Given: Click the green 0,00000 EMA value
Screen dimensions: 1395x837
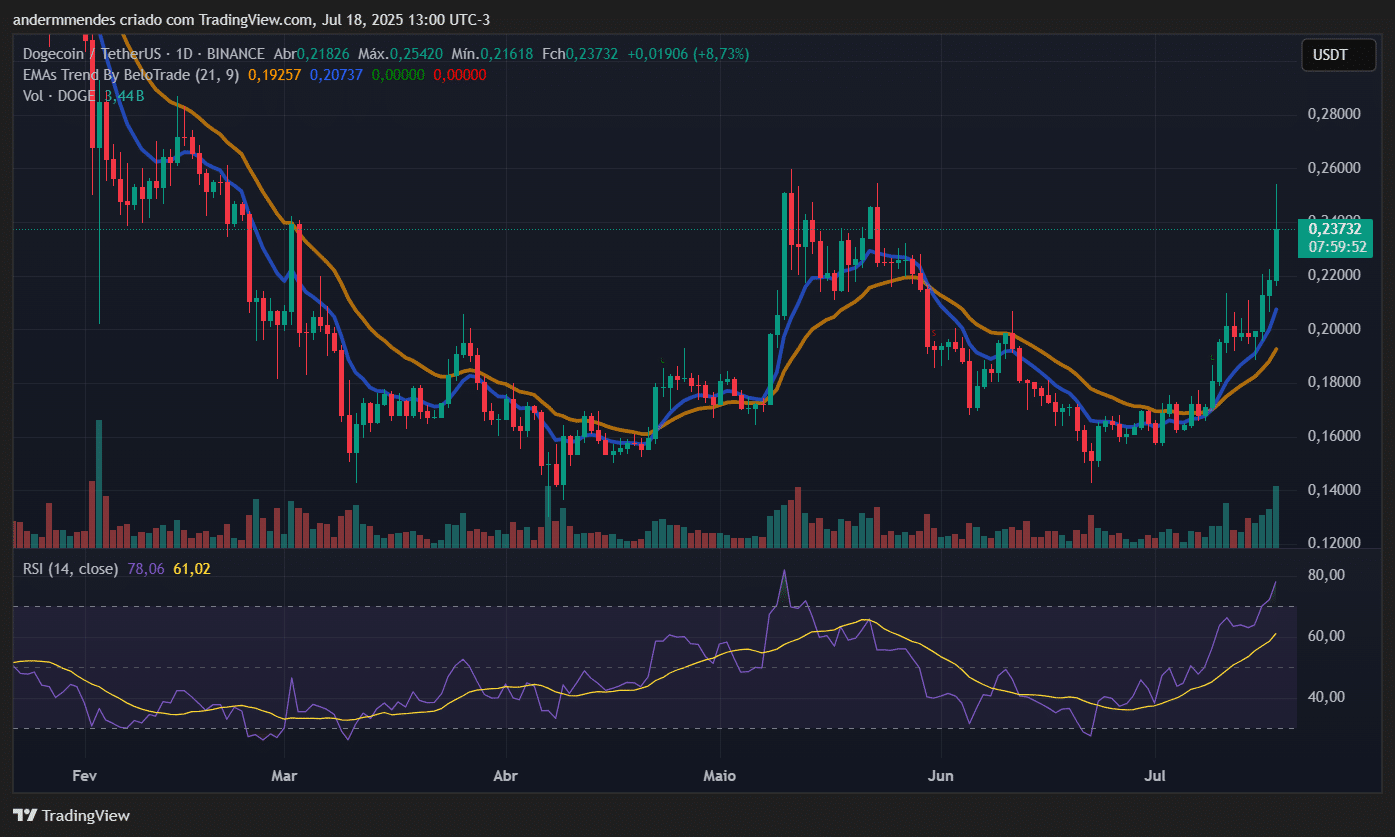Looking at the screenshot, I should pos(398,75).
